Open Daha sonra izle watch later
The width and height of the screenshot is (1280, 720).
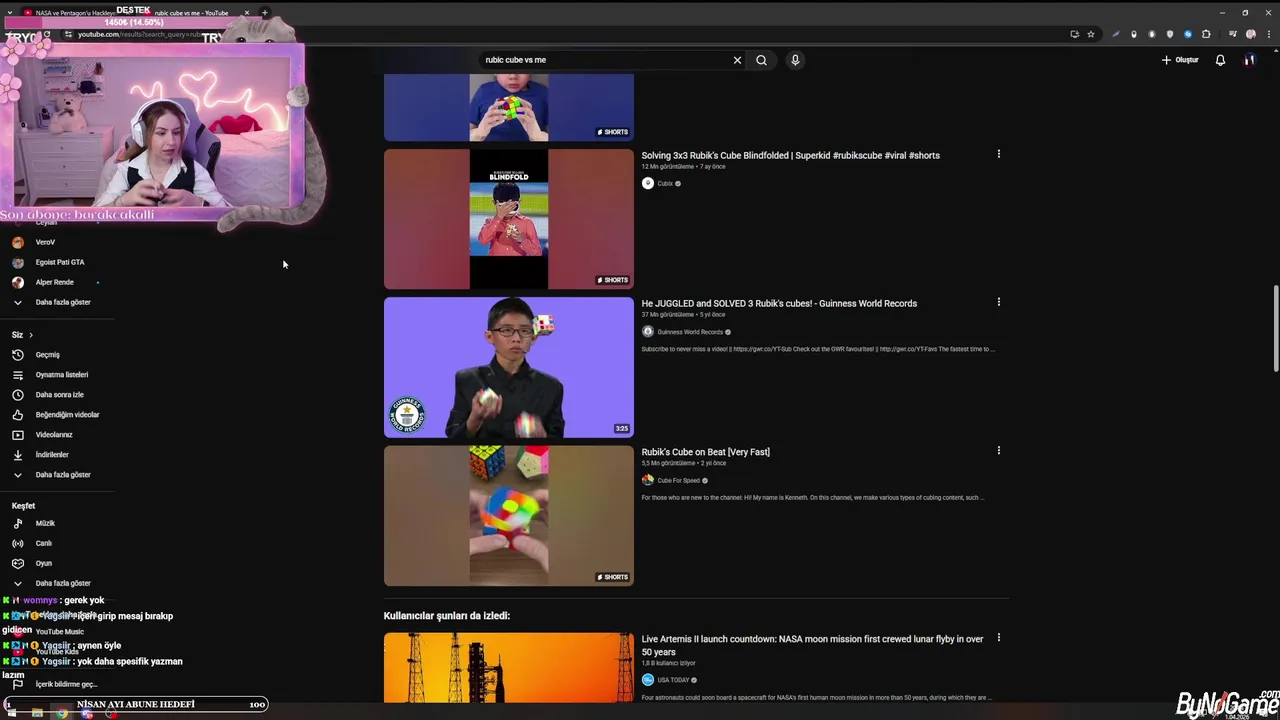(58, 395)
